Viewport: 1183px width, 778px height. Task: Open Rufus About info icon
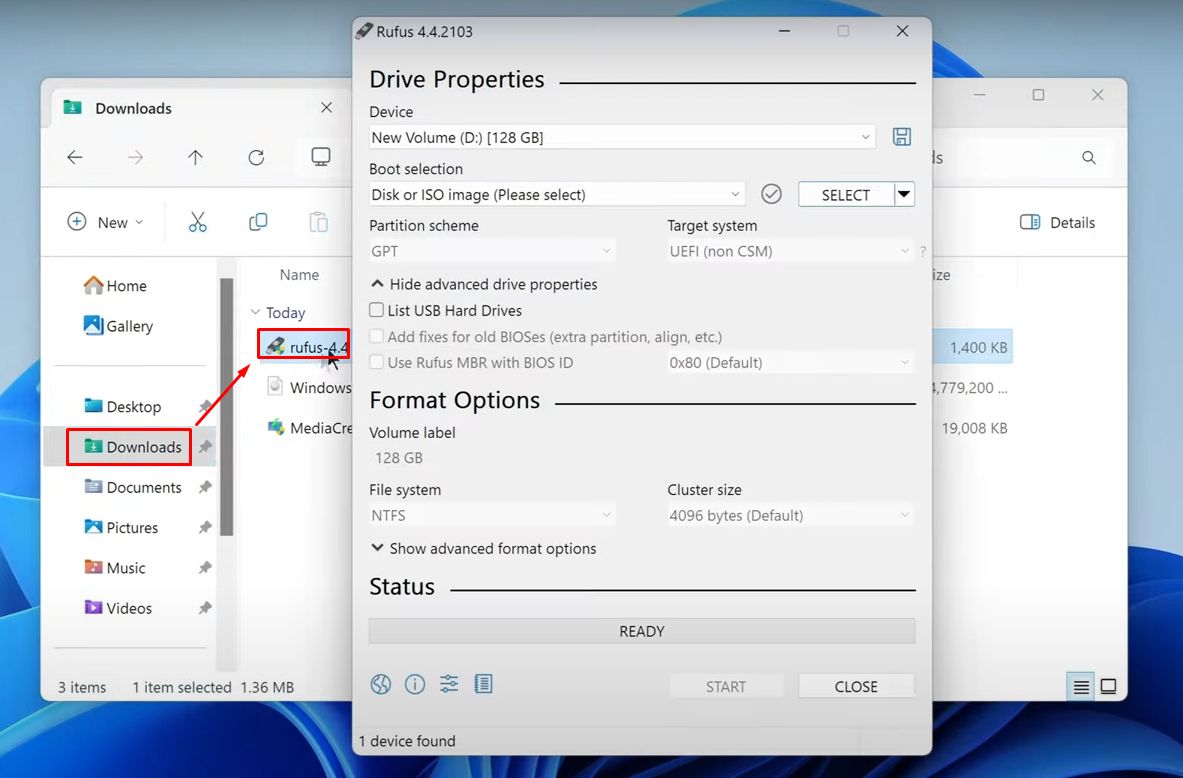[x=415, y=684]
